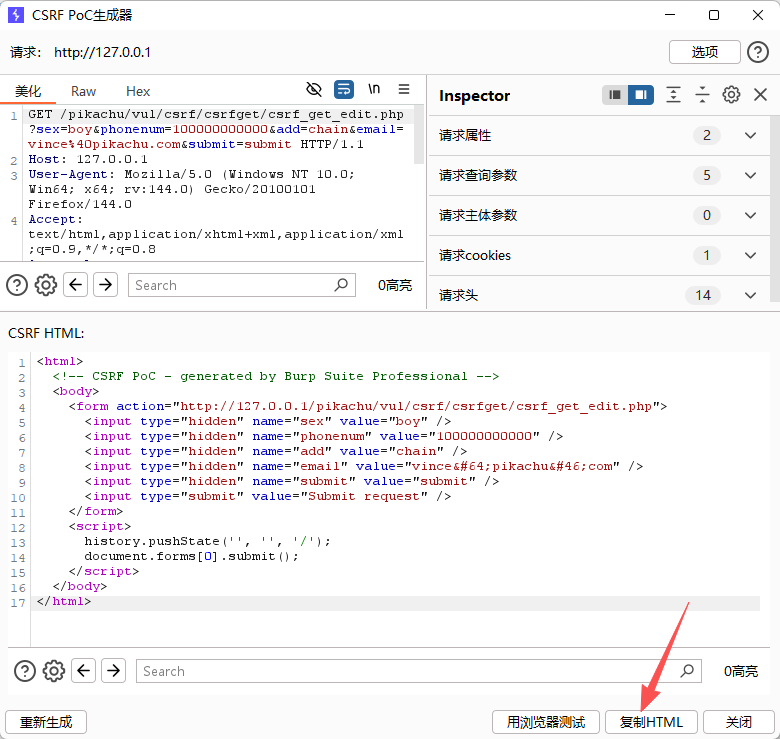This screenshot has width=780, height=739.
Task: Go to next match in HTML search
Action: pyautogui.click(x=113, y=671)
